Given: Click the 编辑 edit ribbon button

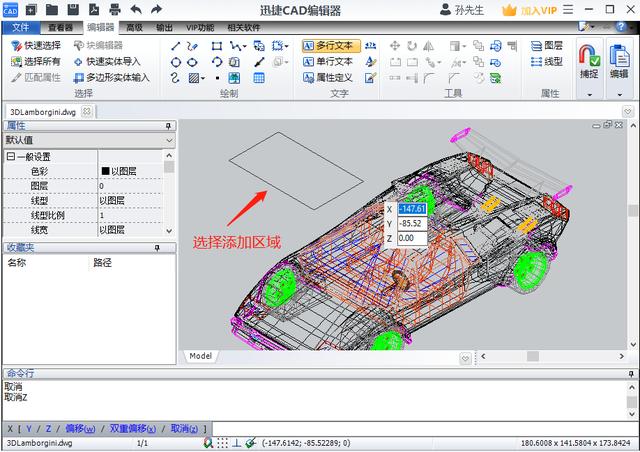Looking at the screenshot, I should pyautogui.click(x=620, y=62).
